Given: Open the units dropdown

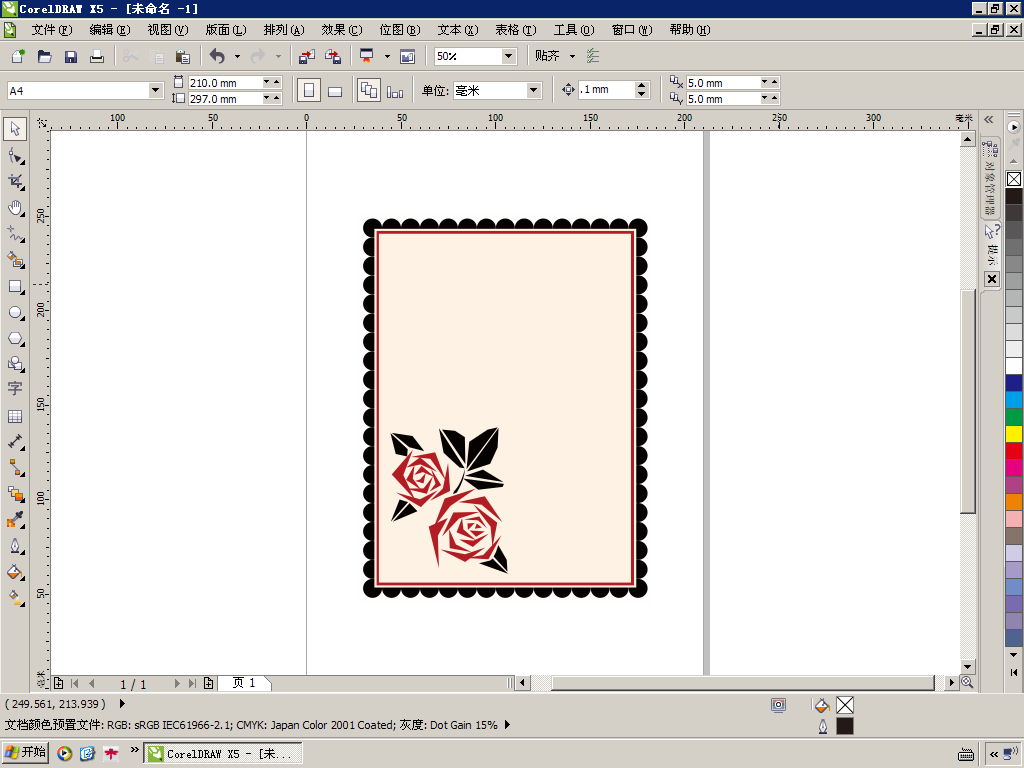Looking at the screenshot, I should click(x=534, y=90).
